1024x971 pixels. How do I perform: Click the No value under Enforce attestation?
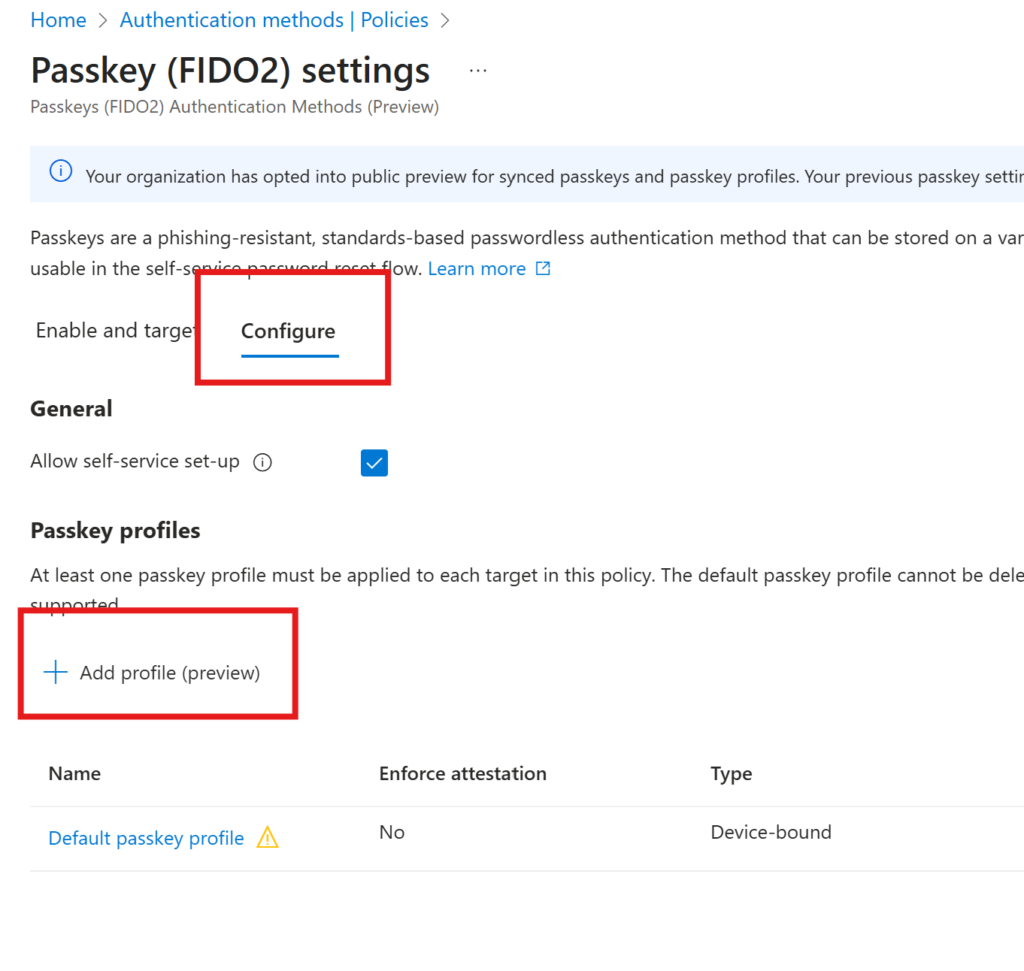pyautogui.click(x=392, y=832)
